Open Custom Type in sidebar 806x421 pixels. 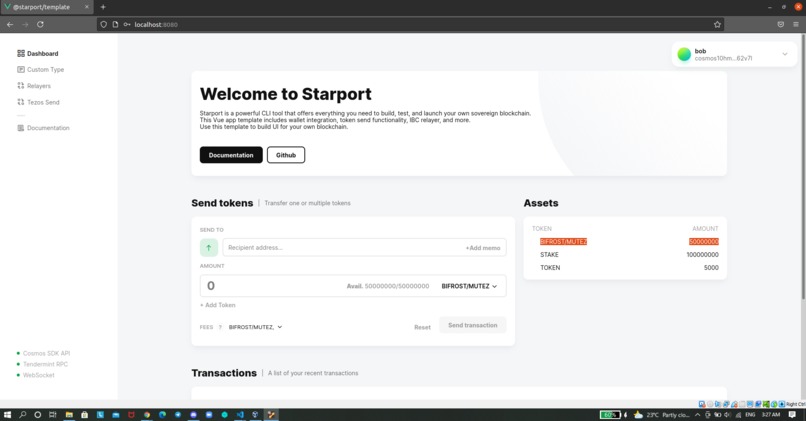tap(41, 69)
